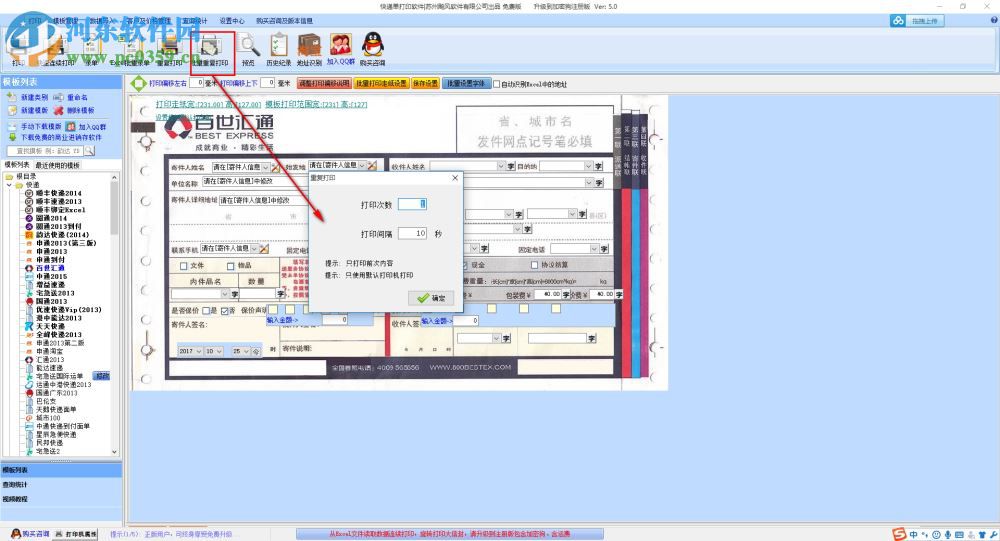The height and width of the screenshot is (541, 1000).
Task: Select 韵达快递(2014) in the template tree
Action: coord(62,235)
